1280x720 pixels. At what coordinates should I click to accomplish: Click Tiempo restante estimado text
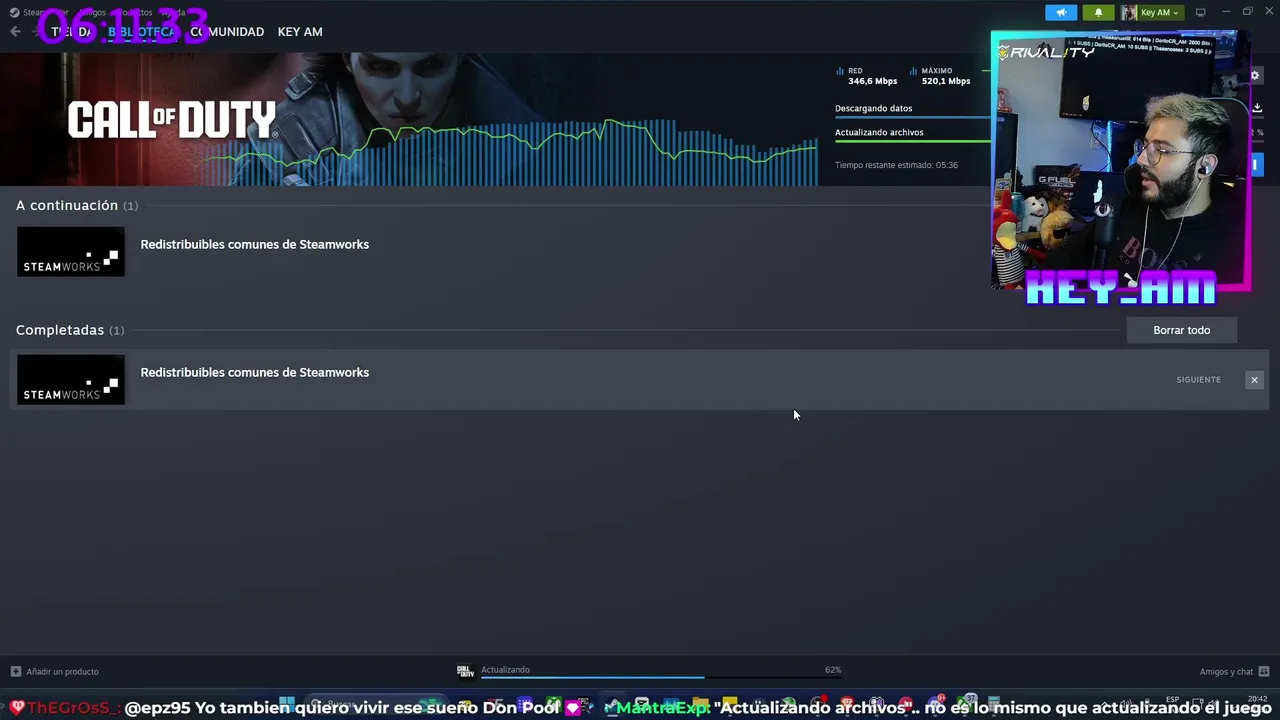tap(896, 165)
